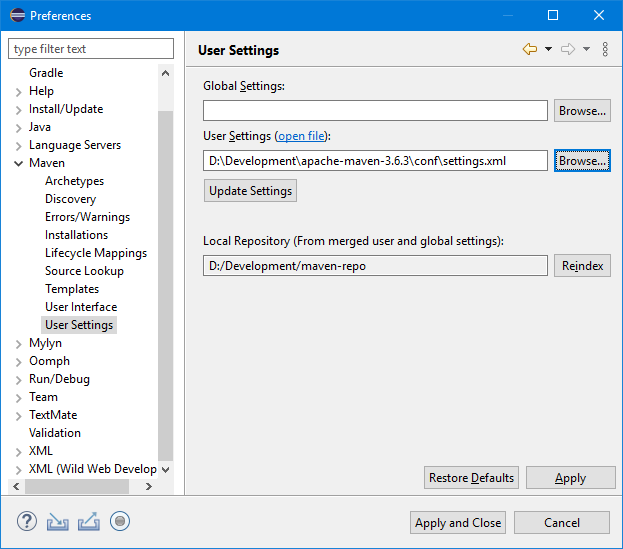This screenshot has height=549, width=623.
Task: Click the User Settings path field
Action: (x=375, y=160)
